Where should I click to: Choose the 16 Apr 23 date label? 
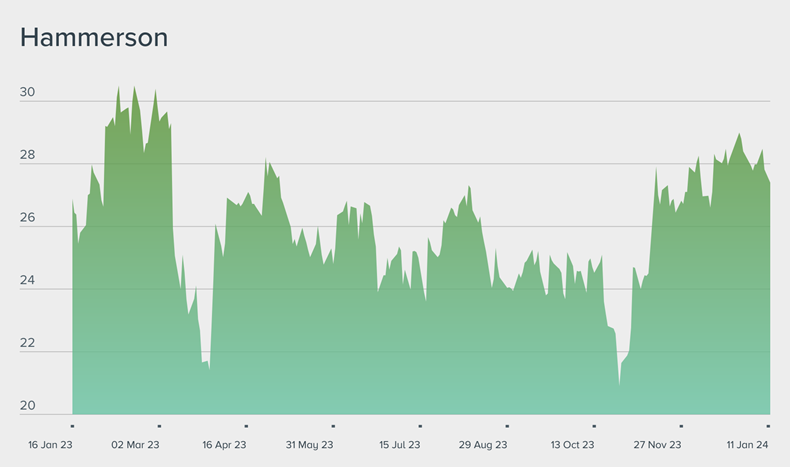pos(224,445)
